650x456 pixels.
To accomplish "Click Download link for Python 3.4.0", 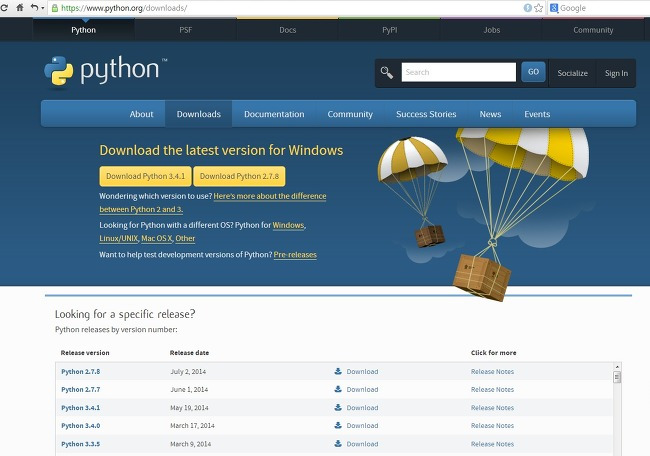I will 362,425.
